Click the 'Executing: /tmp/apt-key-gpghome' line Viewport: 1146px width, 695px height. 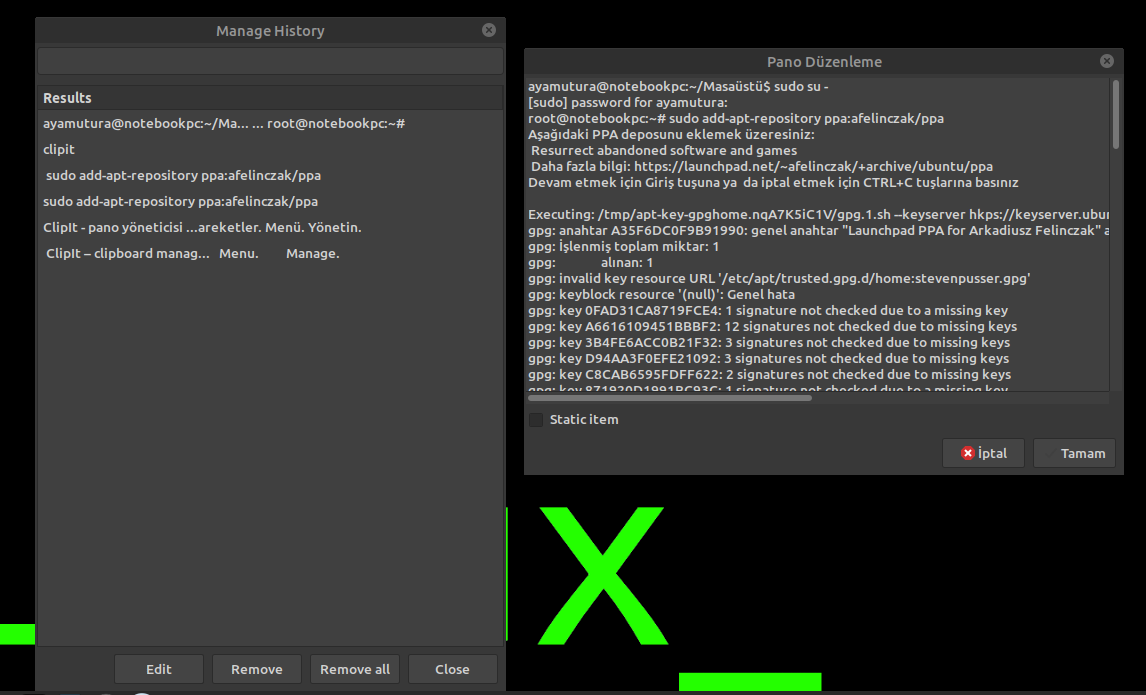pos(819,214)
